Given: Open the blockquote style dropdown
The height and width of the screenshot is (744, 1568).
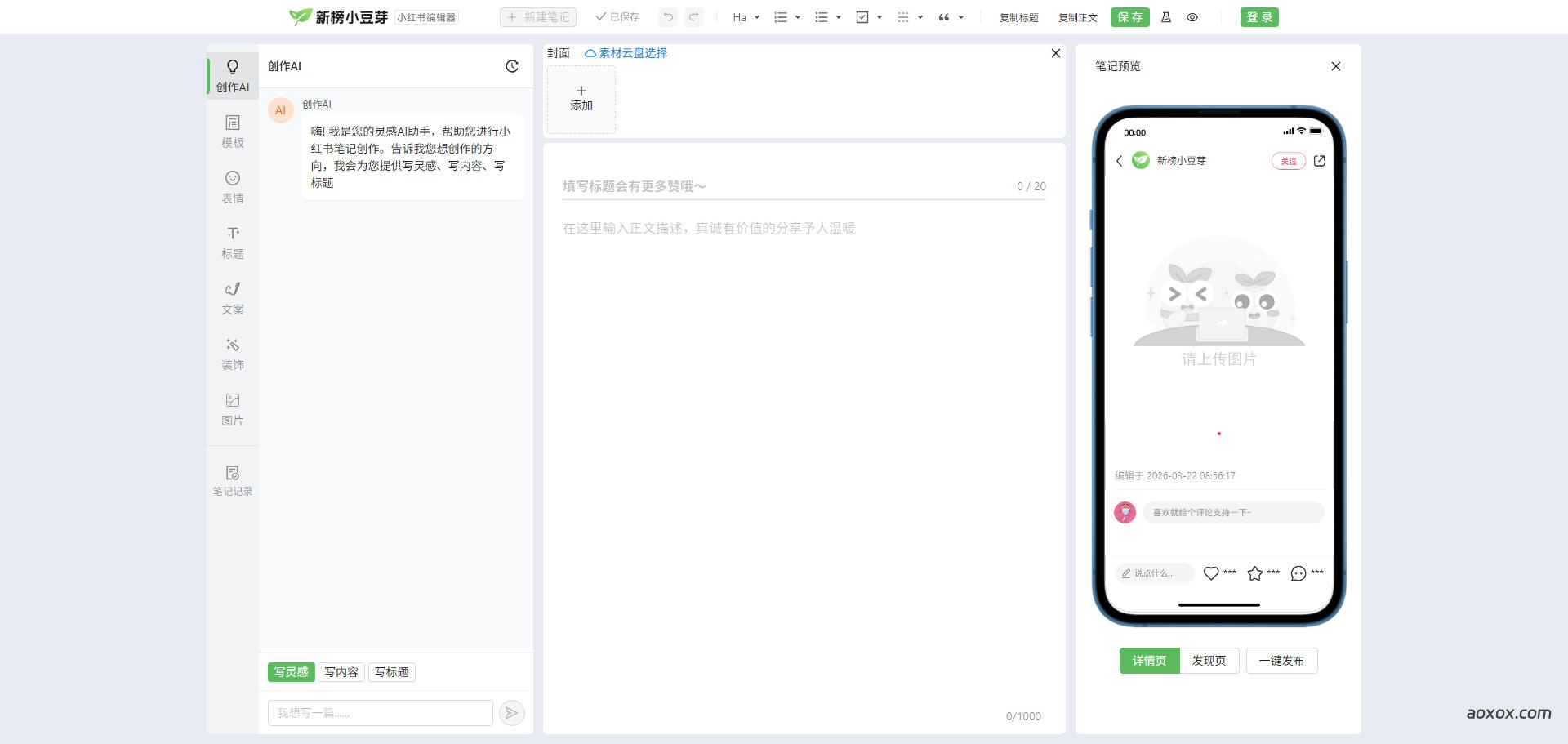Looking at the screenshot, I should click(x=950, y=16).
